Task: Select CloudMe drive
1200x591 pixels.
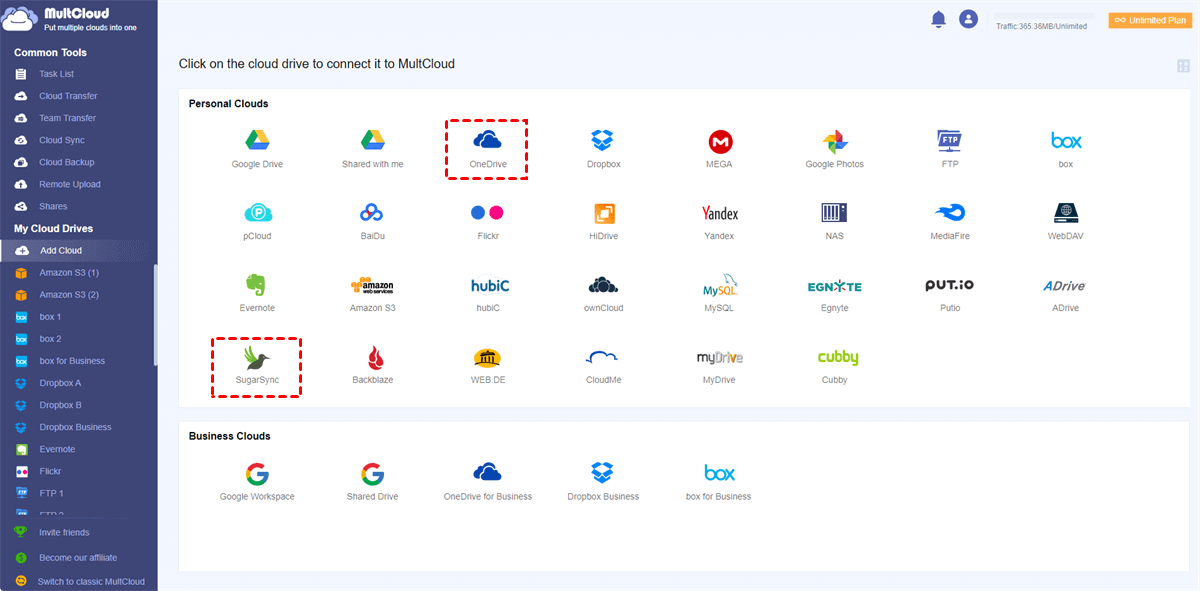Action: [x=603, y=366]
